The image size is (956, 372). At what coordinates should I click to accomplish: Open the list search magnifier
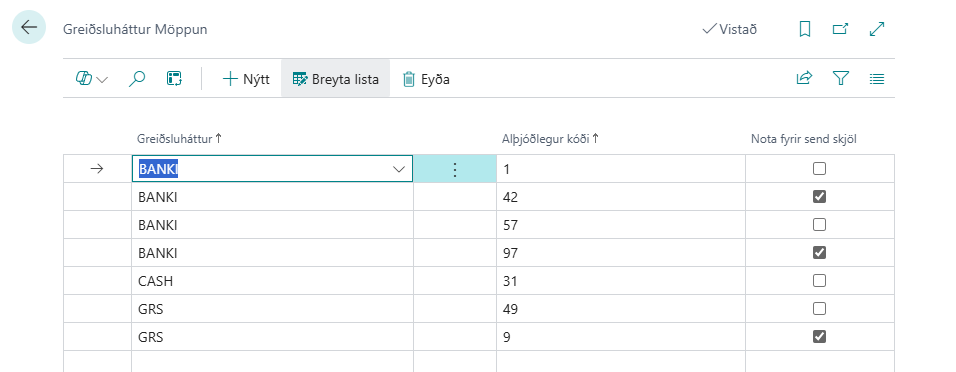(x=138, y=79)
